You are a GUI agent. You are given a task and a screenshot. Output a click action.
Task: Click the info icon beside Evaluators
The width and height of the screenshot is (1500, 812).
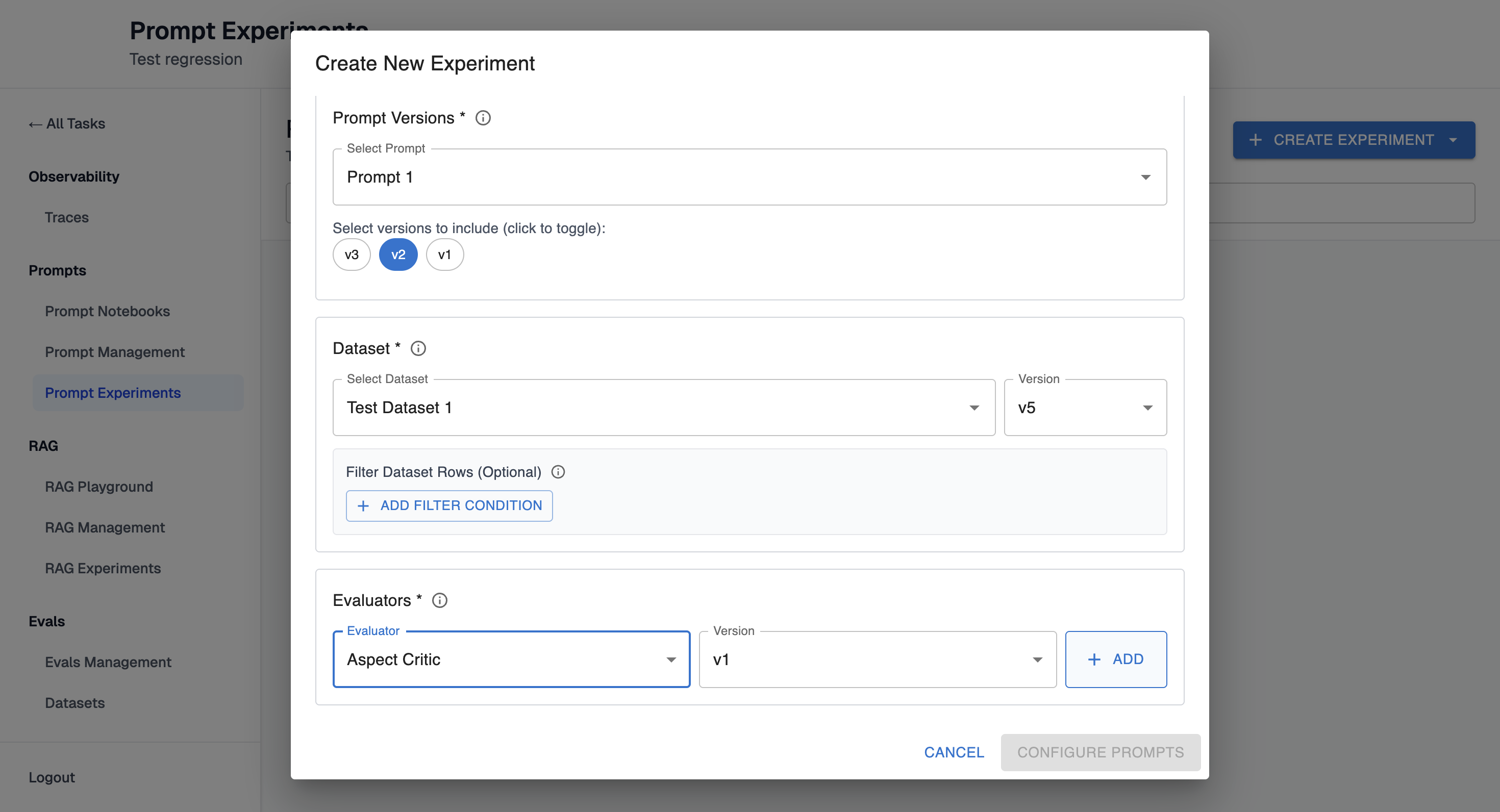(440, 601)
